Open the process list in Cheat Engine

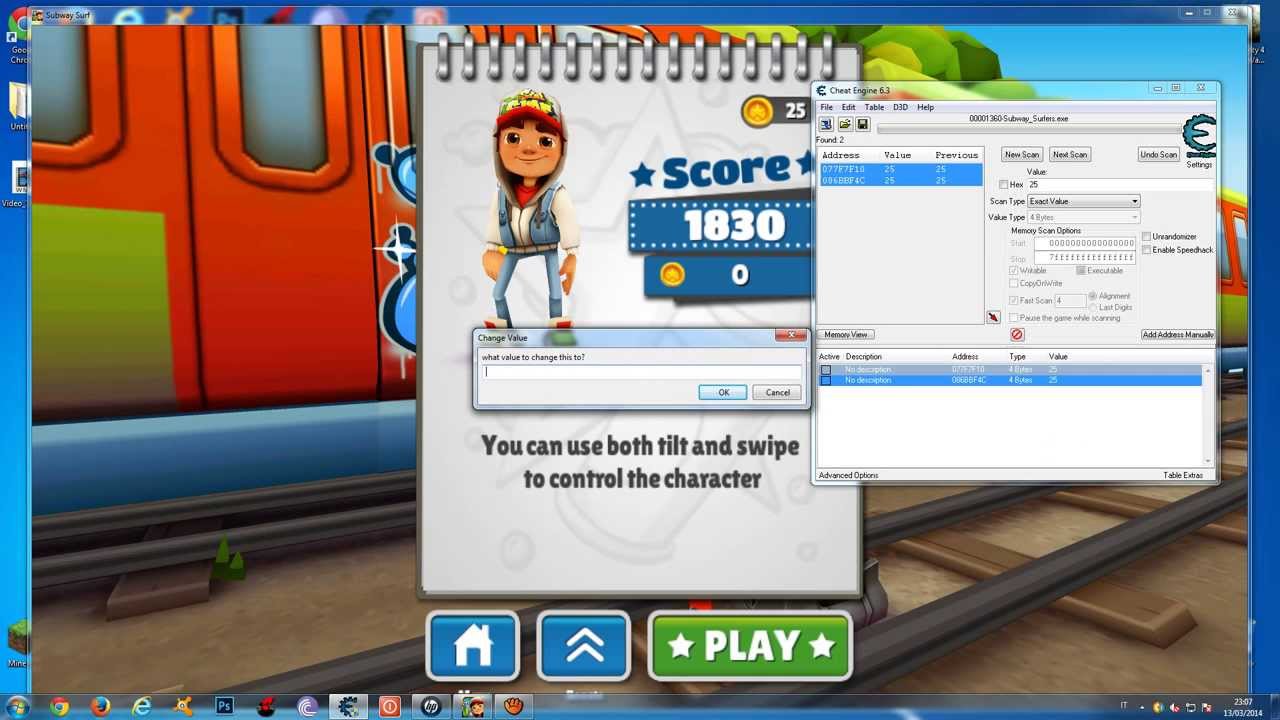(826, 124)
